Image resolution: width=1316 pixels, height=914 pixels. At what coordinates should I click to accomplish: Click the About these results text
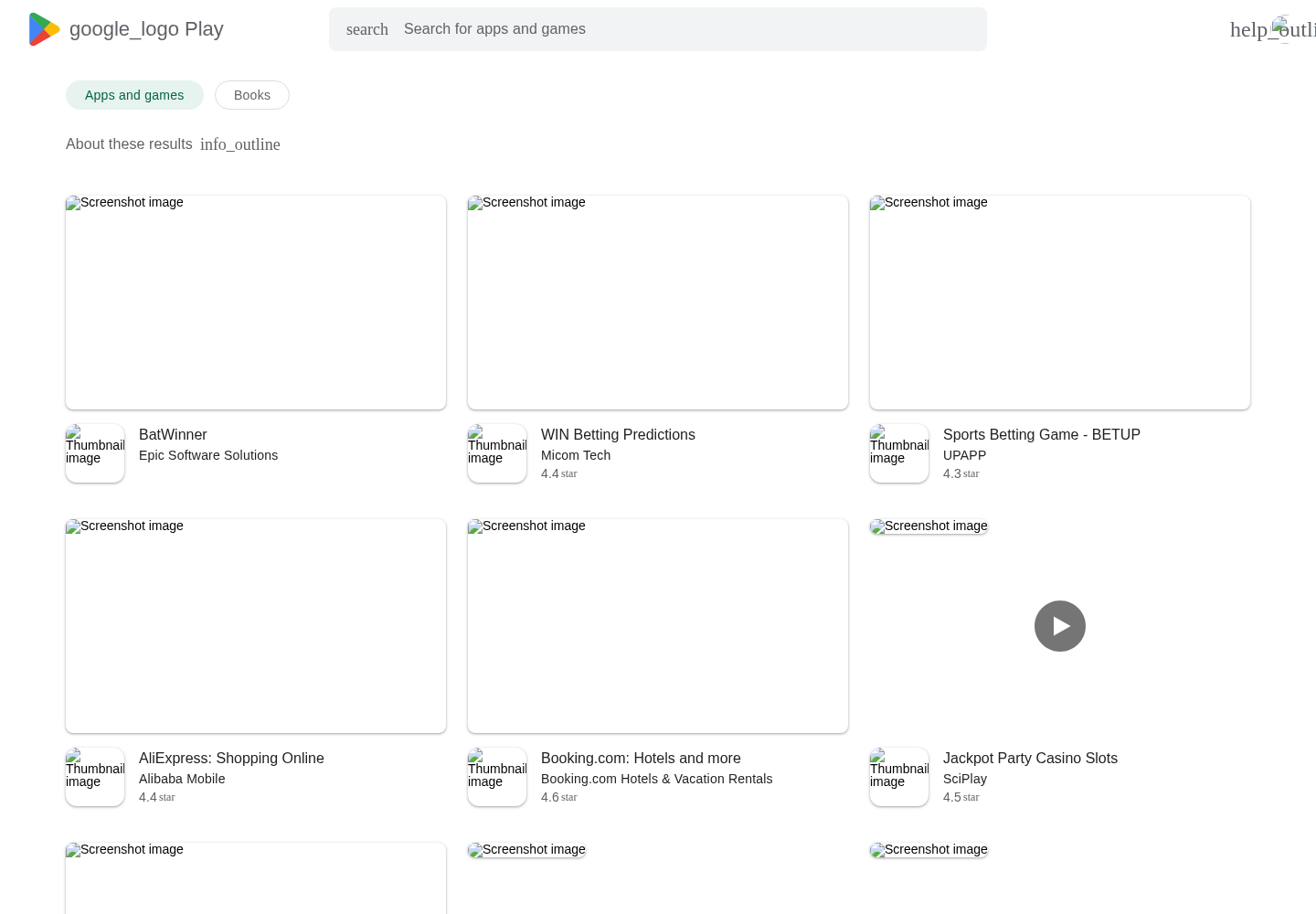tap(129, 144)
